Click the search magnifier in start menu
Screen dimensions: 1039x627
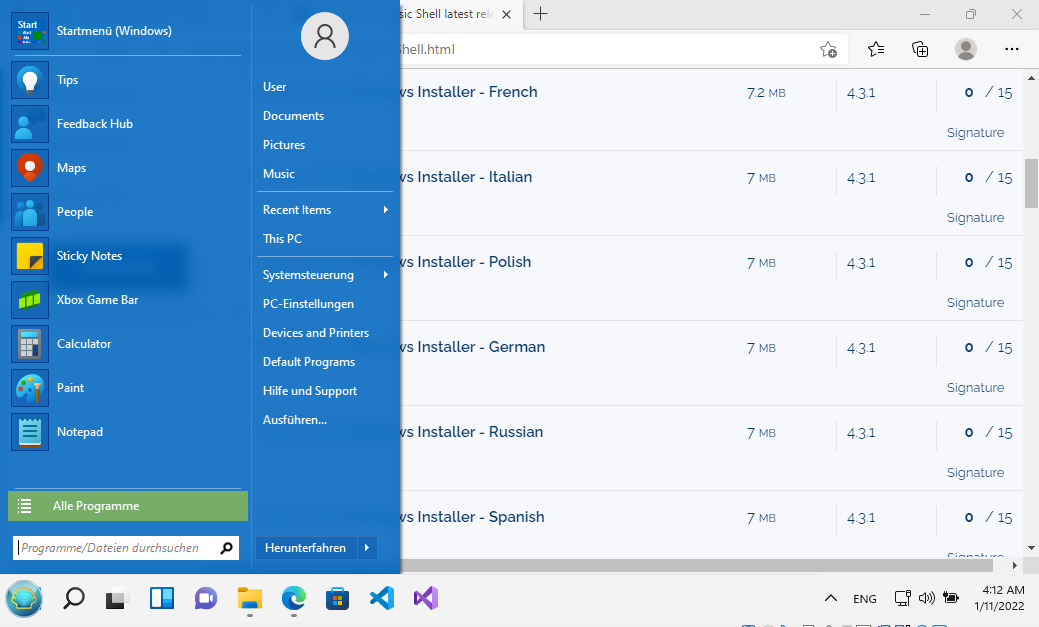(227, 548)
